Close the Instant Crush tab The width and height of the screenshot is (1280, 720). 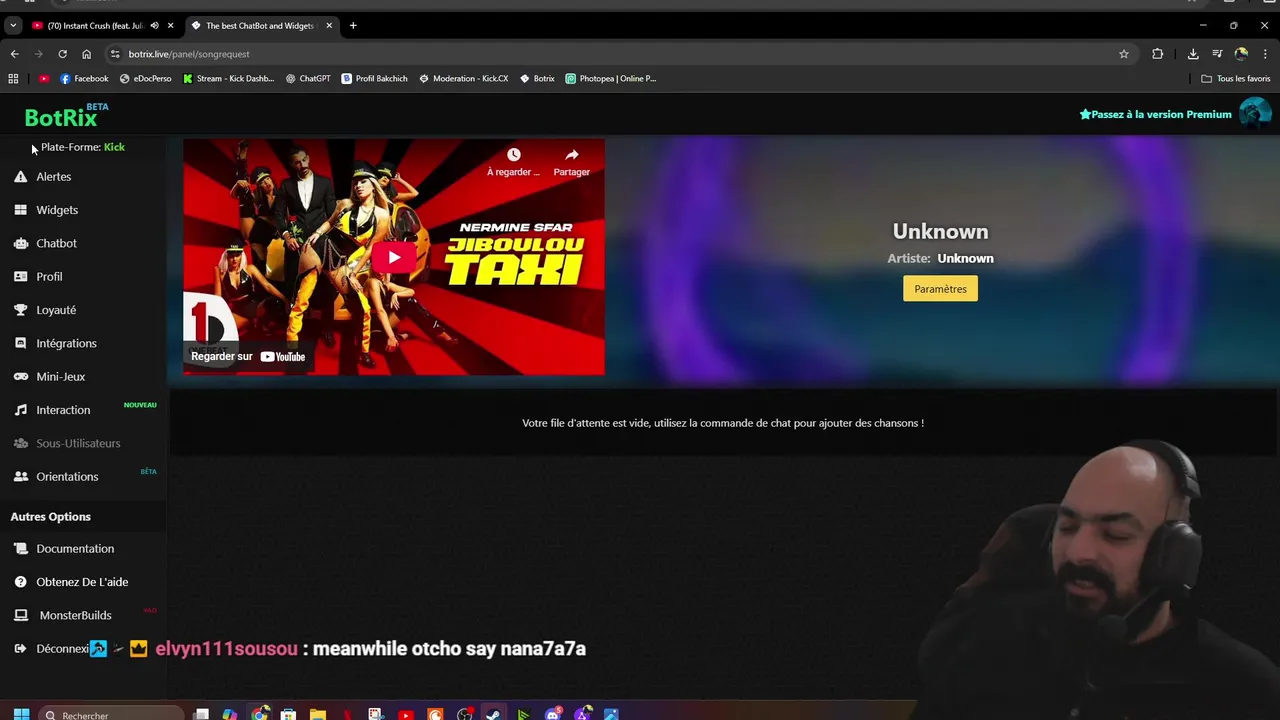171,26
